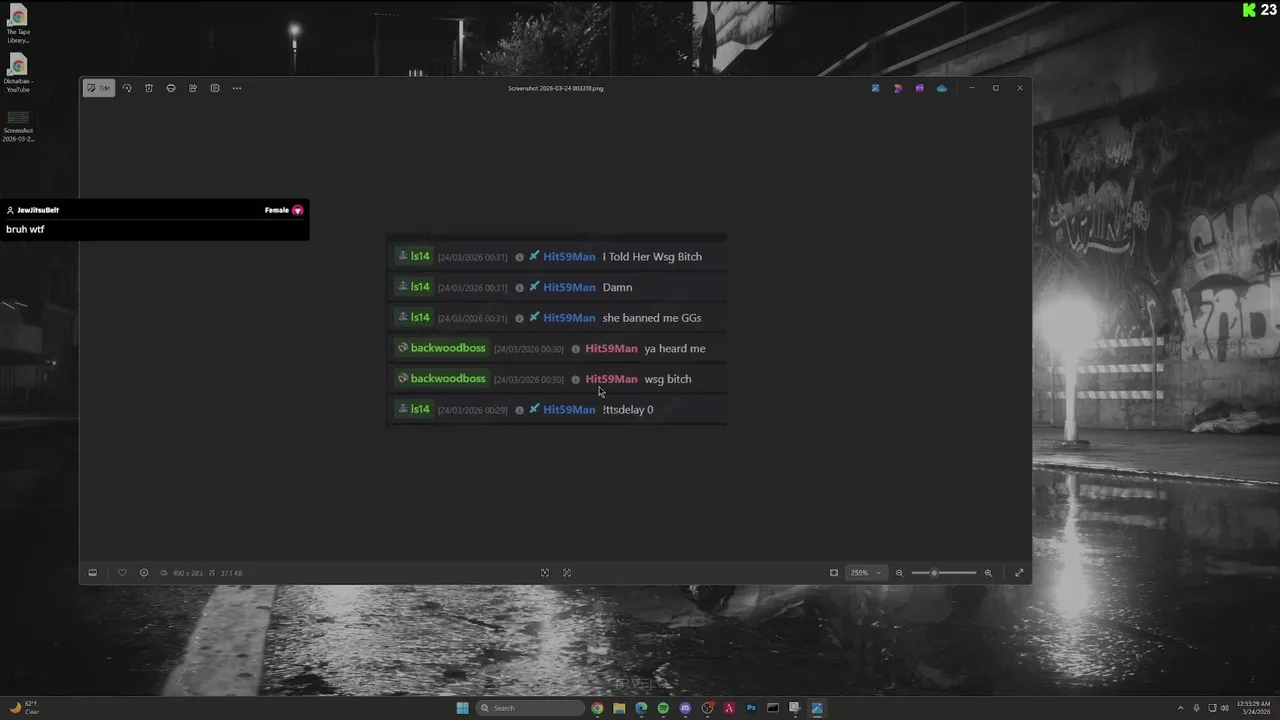Click the '!ttsdelay 0' message
This screenshot has width=1280, height=720.
[x=628, y=410]
